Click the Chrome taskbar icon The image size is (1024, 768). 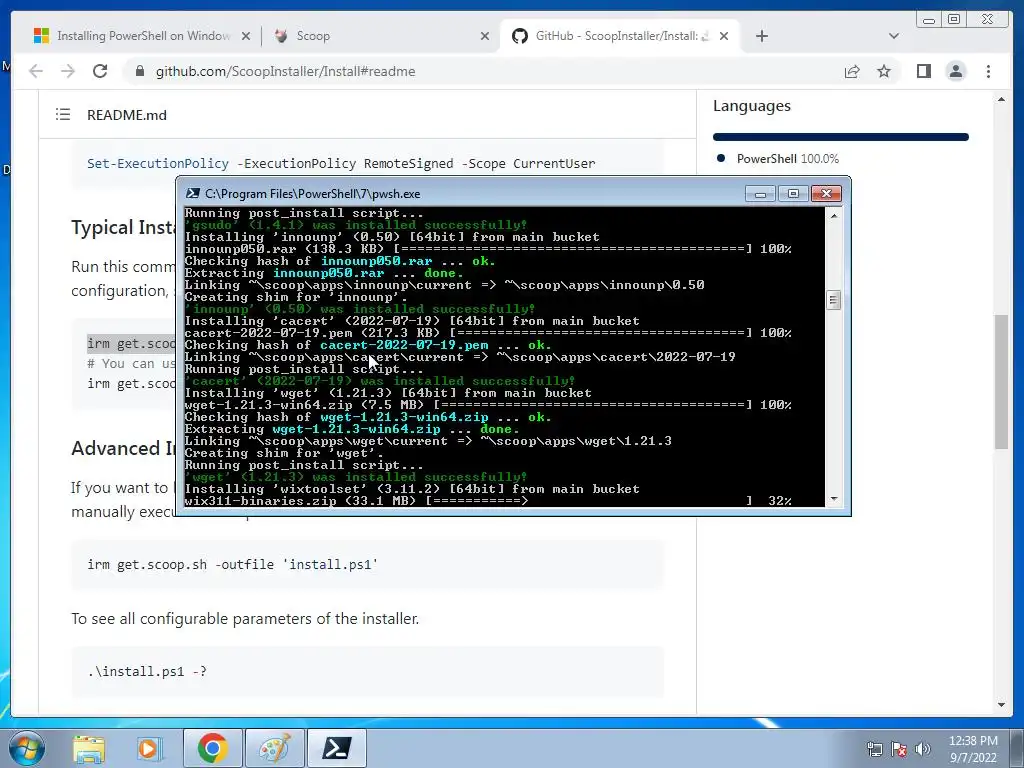pos(212,748)
